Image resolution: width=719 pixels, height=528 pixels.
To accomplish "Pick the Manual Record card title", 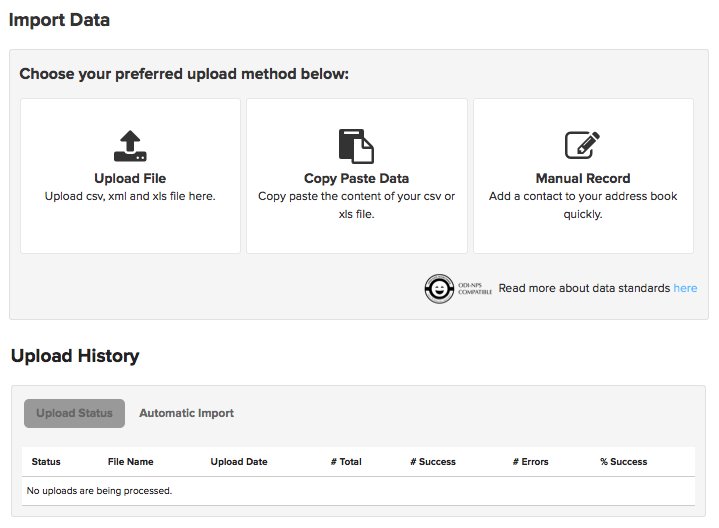I will pos(582,179).
